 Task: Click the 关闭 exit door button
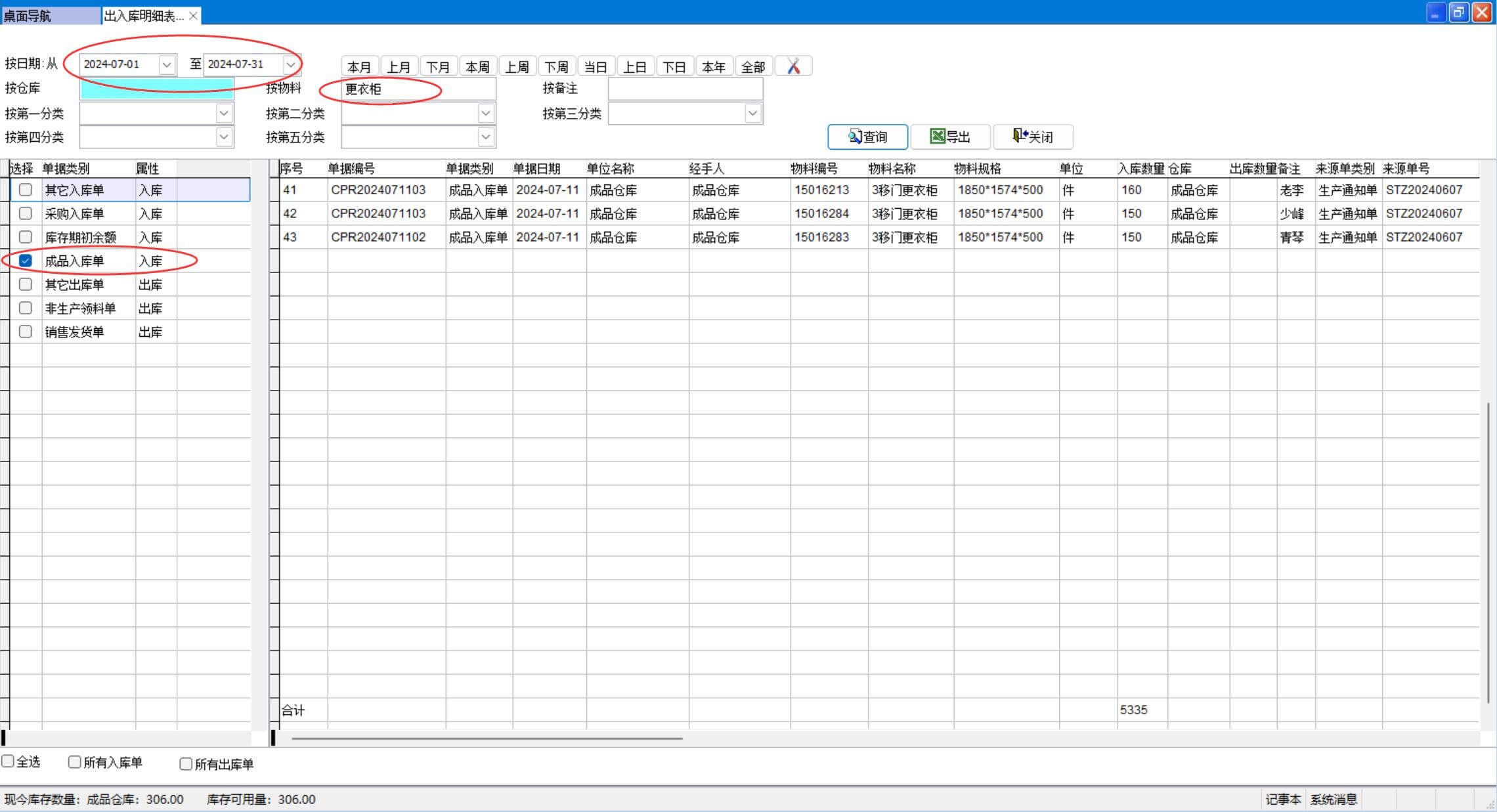(1033, 137)
